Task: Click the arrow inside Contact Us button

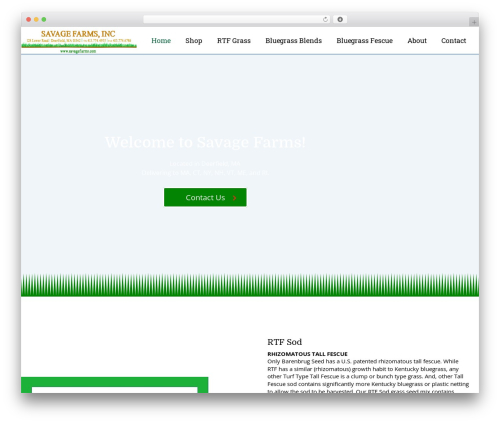Action: tap(235, 198)
